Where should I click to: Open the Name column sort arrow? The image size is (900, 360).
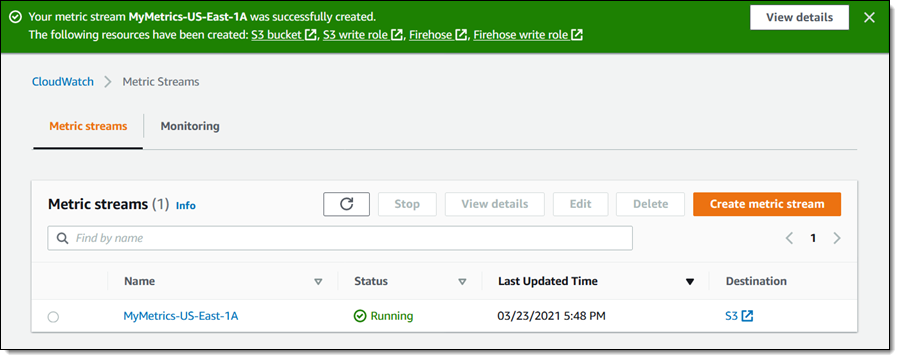coord(318,282)
